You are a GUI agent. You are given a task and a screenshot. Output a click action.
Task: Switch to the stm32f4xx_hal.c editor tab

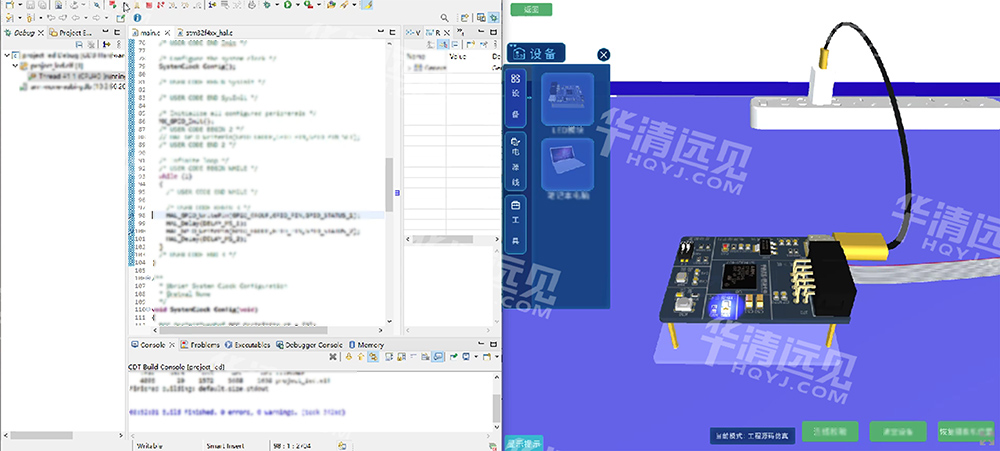pyautogui.click(x=204, y=33)
